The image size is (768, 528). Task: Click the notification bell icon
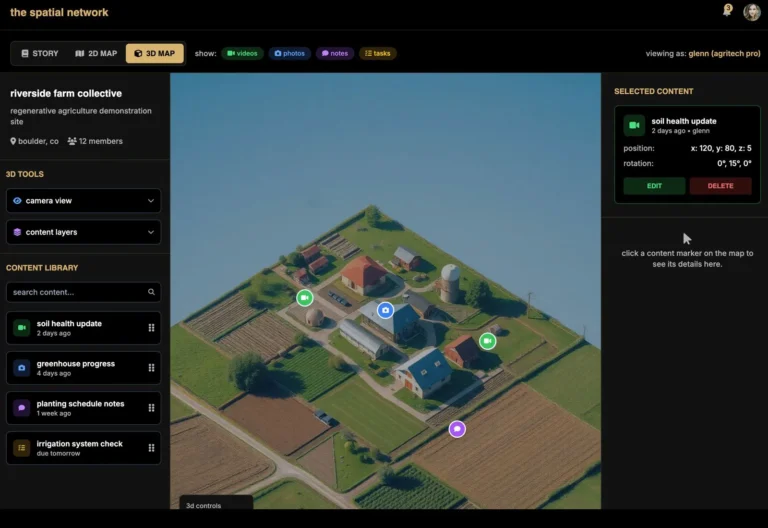coord(727,12)
